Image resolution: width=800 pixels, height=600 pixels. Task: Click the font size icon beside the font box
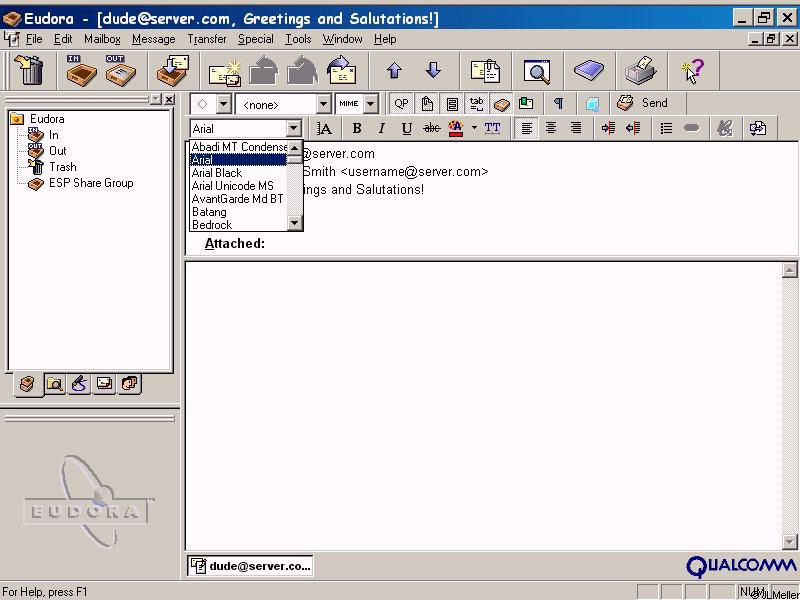(324, 129)
